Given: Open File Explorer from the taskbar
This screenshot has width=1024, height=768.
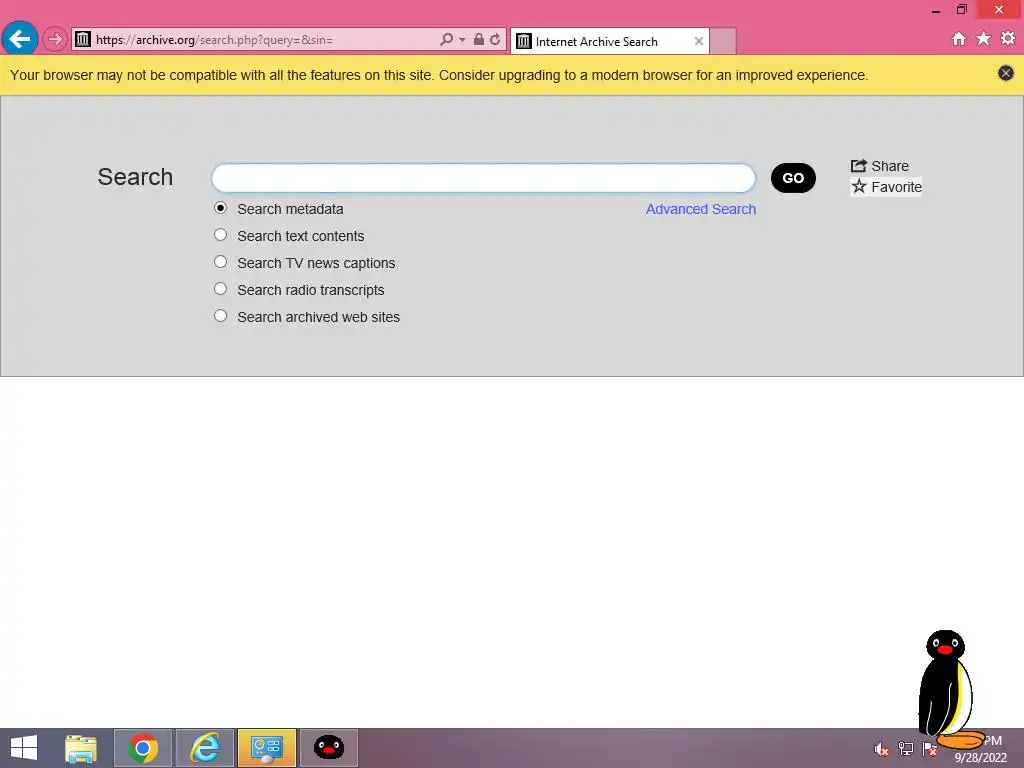Looking at the screenshot, I should pos(81,748).
